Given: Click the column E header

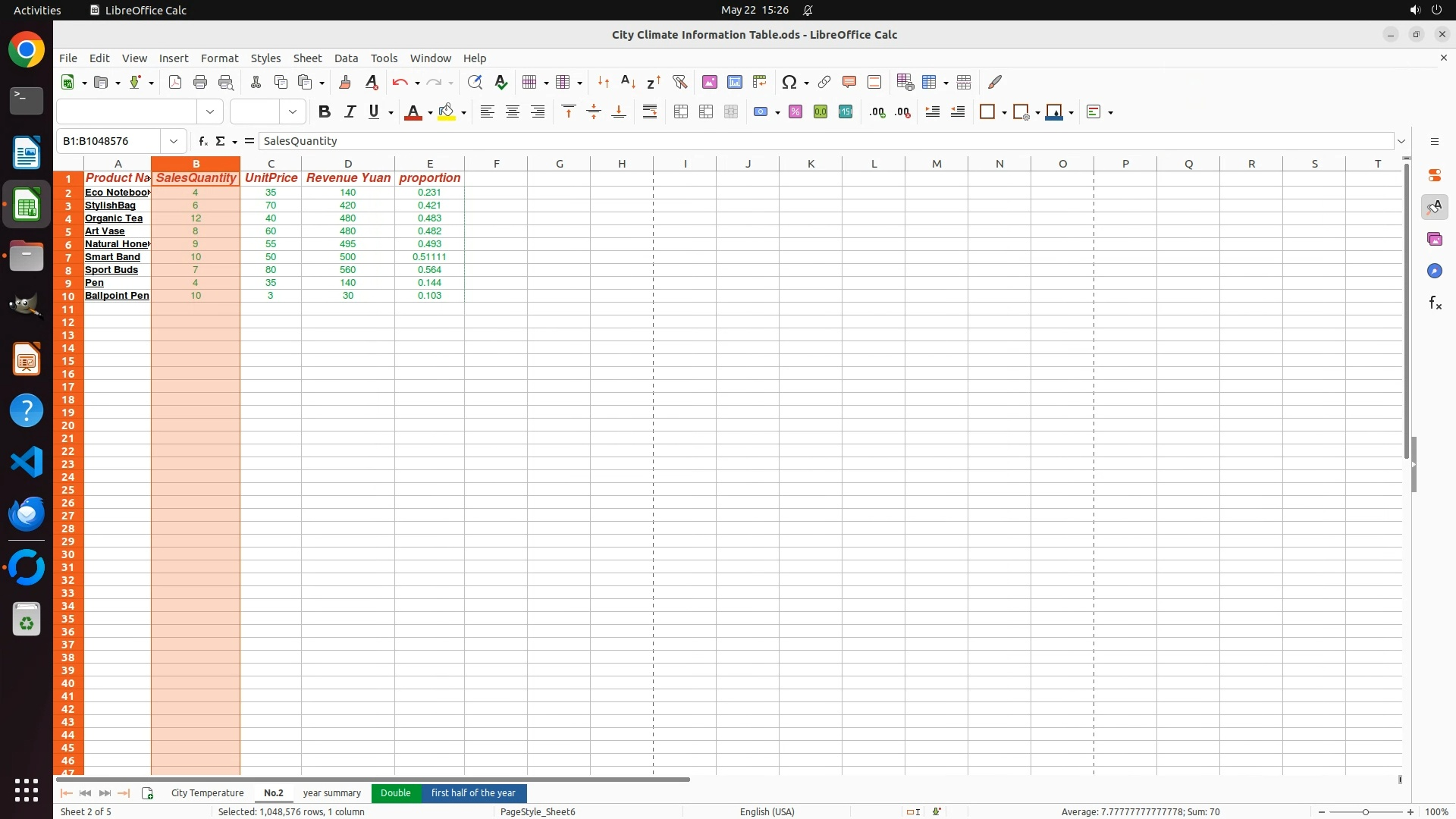Looking at the screenshot, I should (429, 164).
